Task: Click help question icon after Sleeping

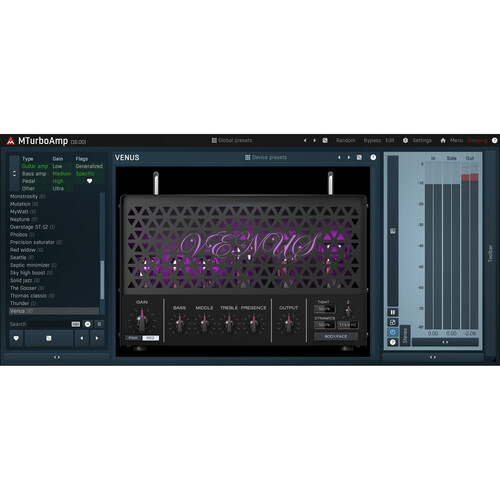Action: coord(495,140)
